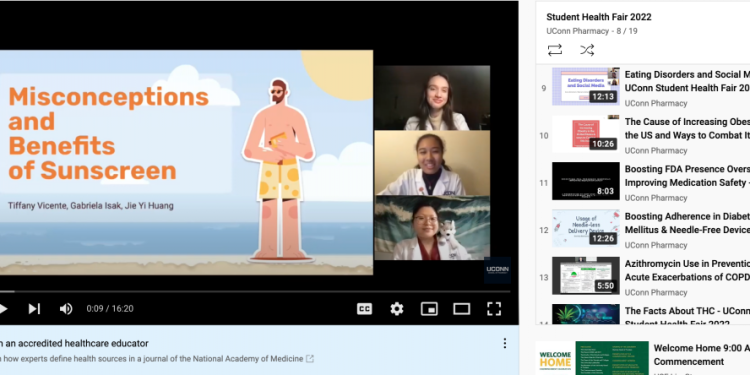
Task: Click UConn Pharmacy under the Eating Disorders video
Action: (x=656, y=103)
